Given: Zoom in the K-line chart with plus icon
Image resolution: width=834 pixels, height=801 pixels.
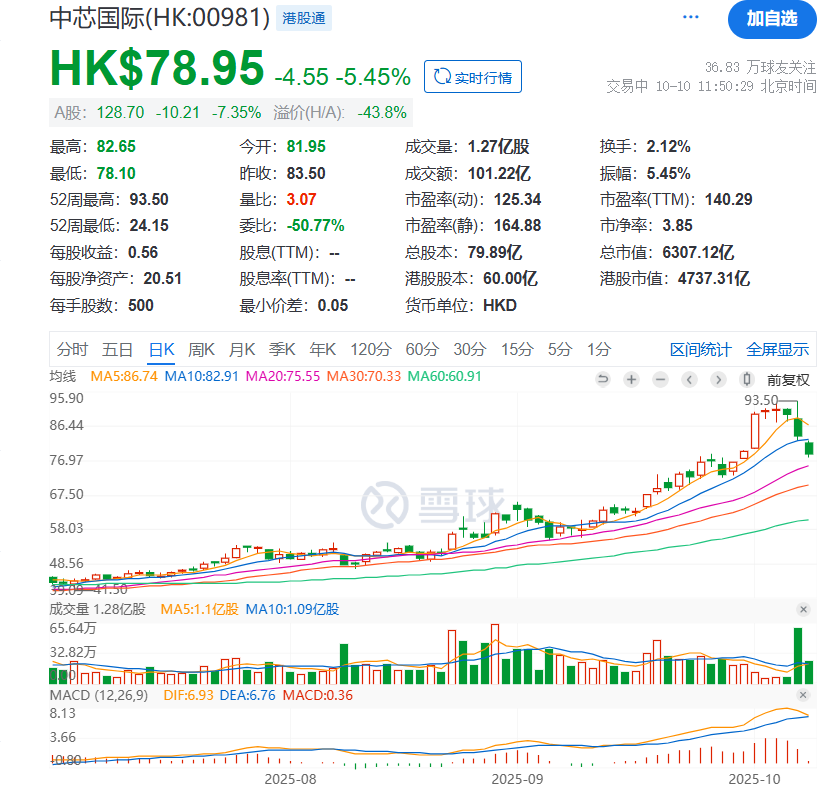Looking at the screenshot, I should [x=632, y=379].
